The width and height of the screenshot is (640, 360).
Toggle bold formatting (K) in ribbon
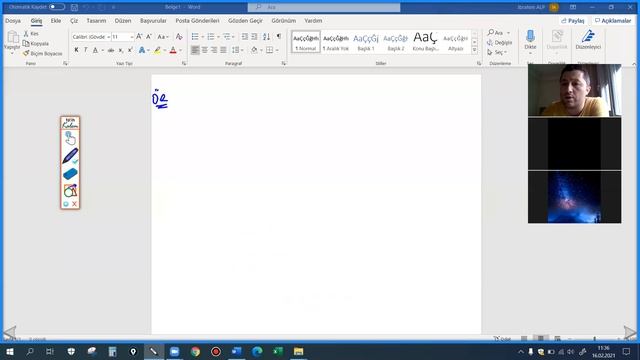(x=76, y=50)
